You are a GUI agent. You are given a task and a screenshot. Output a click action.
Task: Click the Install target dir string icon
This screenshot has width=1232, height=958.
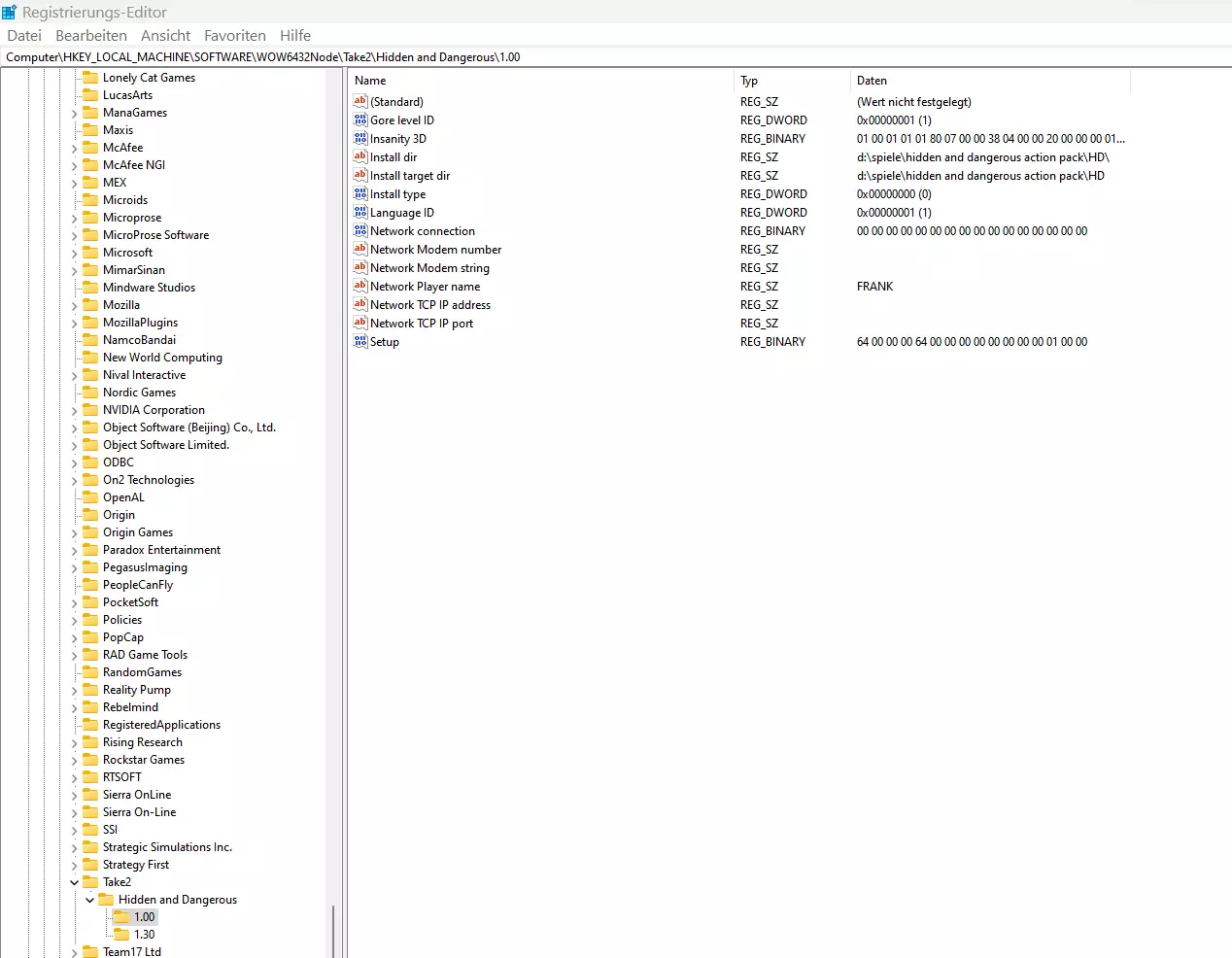(360, 175)
